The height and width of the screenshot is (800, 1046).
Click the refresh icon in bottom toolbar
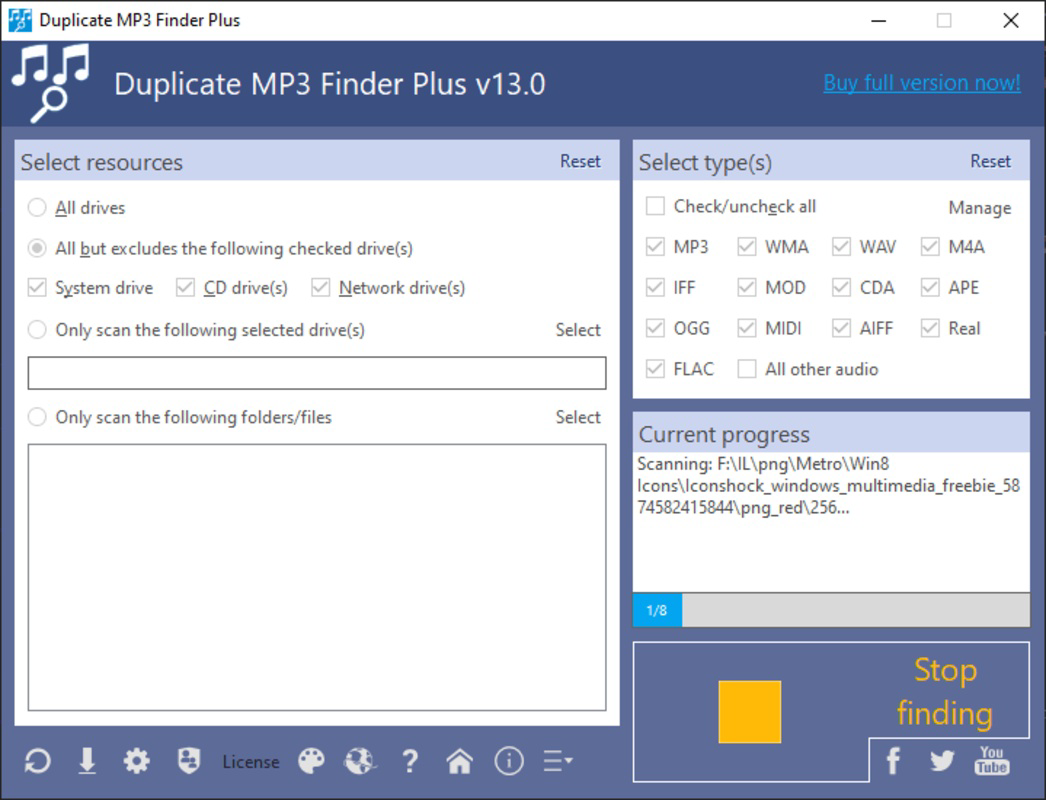coord(37,761)
